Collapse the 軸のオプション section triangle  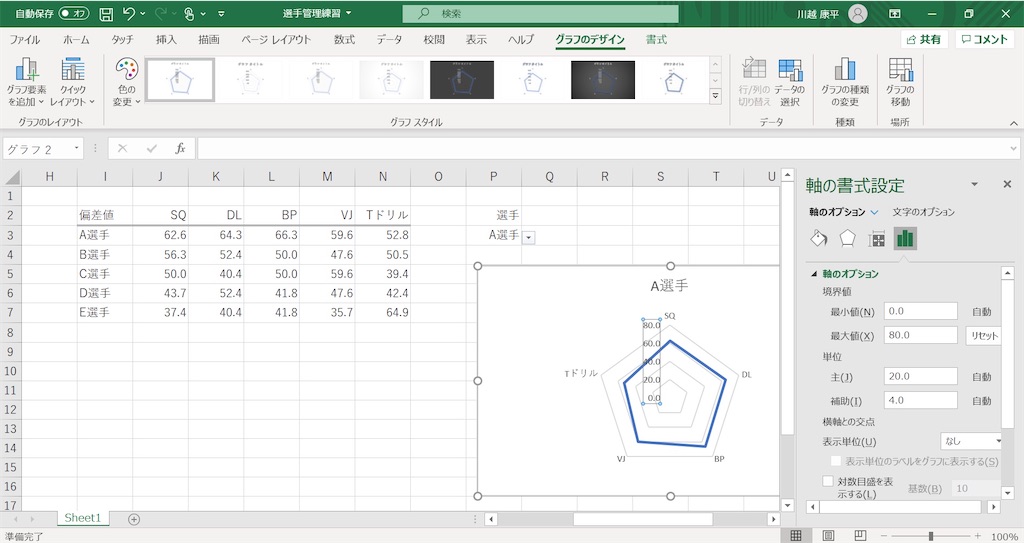[x=814, y=274]
